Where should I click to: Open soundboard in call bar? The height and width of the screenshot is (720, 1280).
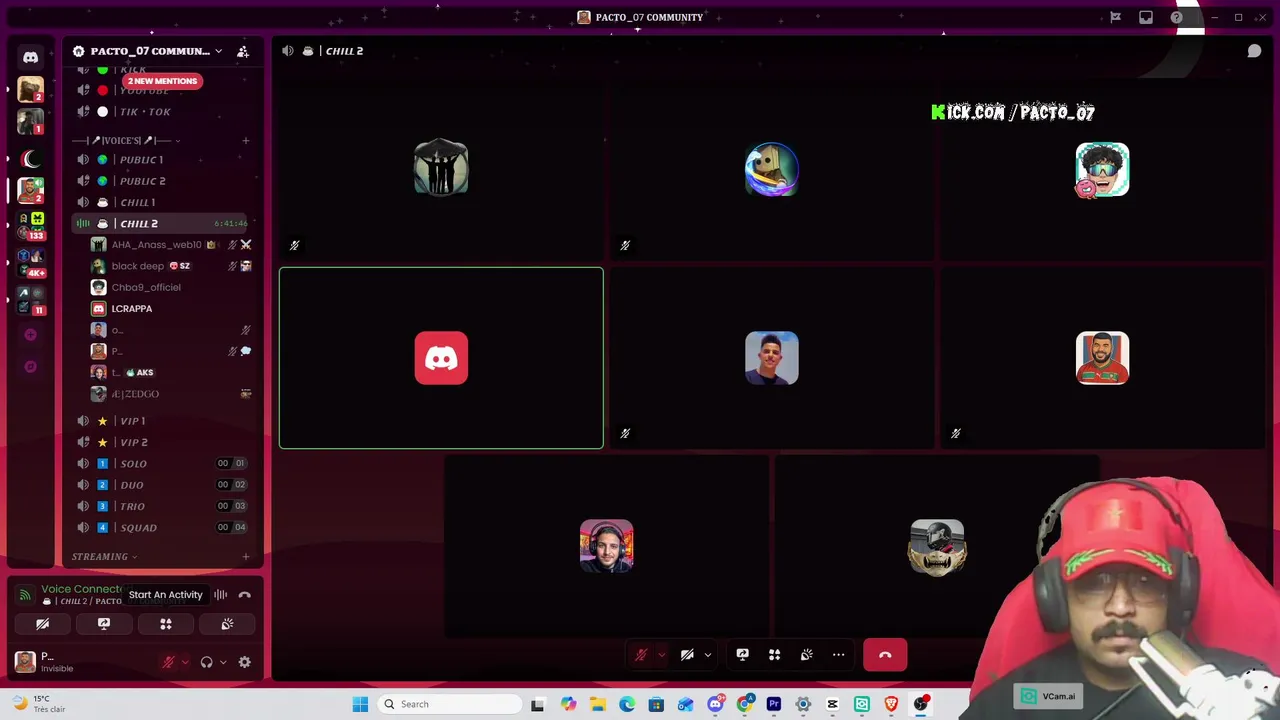[x=806, y=655]
